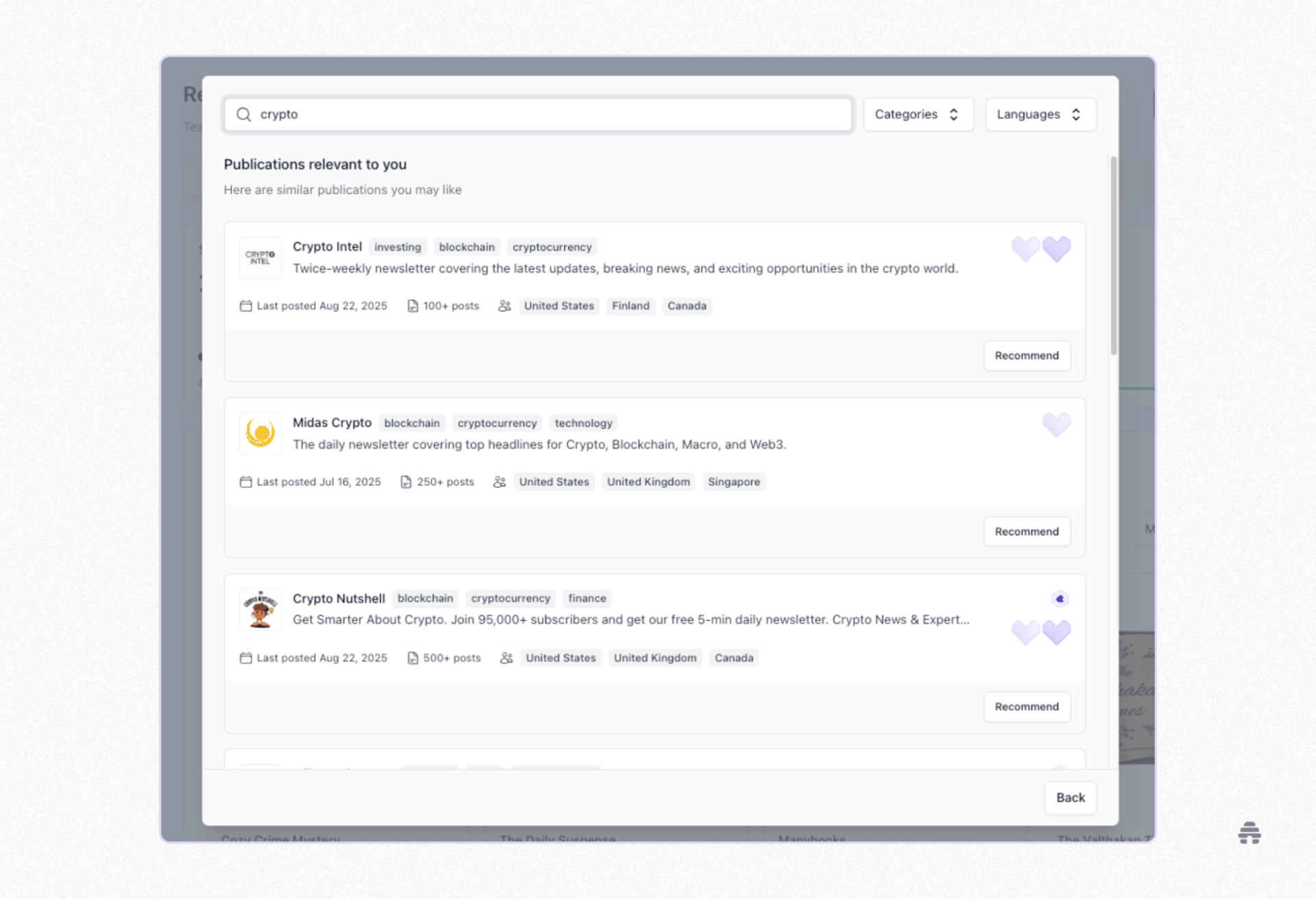
Task: Click the purple hearts on Crypto Intel
Action: click(1040, 250)
